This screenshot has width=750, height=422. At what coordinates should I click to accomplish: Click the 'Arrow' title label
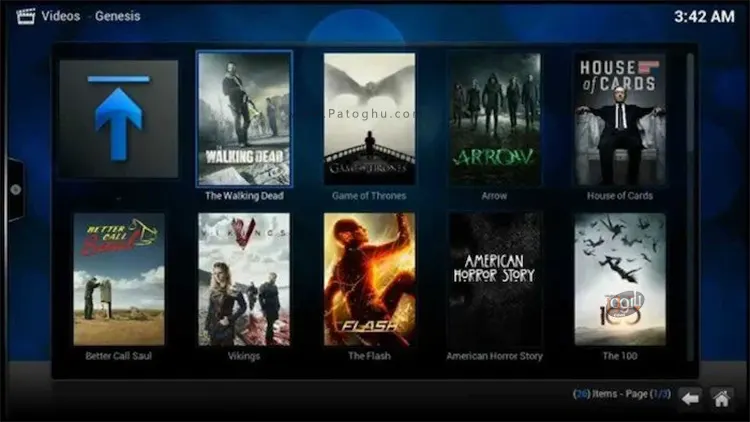tap(495, 196)
